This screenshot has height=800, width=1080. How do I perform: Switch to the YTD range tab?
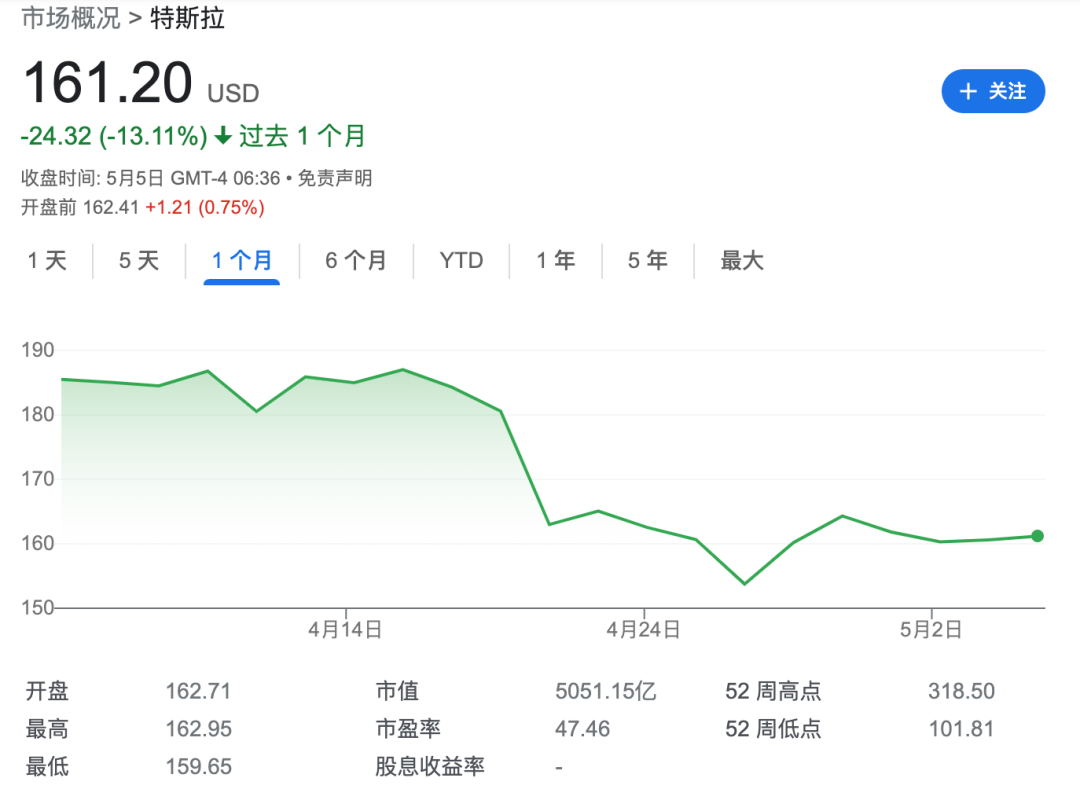[461, 260]
